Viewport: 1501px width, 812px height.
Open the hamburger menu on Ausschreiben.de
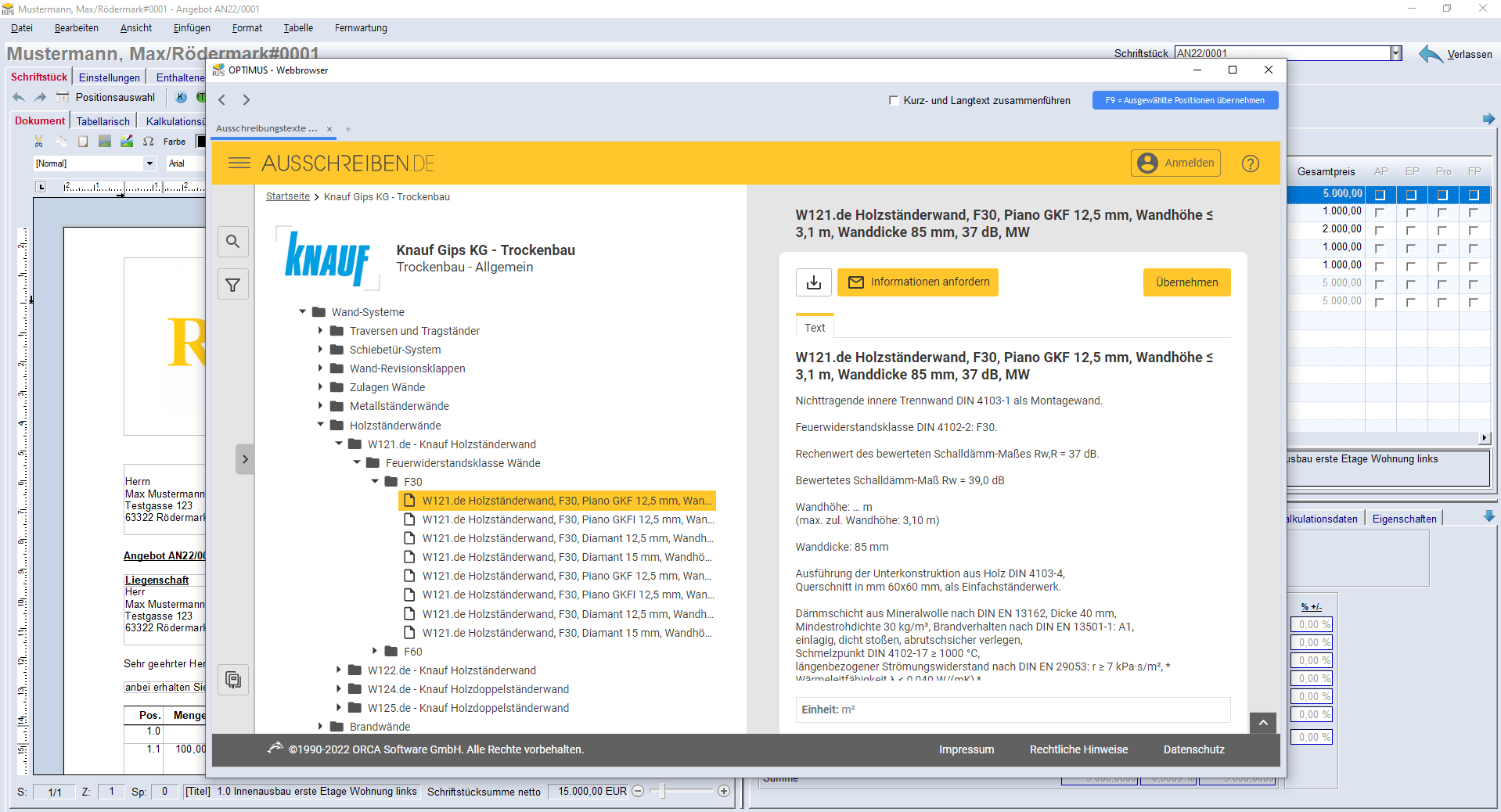[x=239, y=163]
